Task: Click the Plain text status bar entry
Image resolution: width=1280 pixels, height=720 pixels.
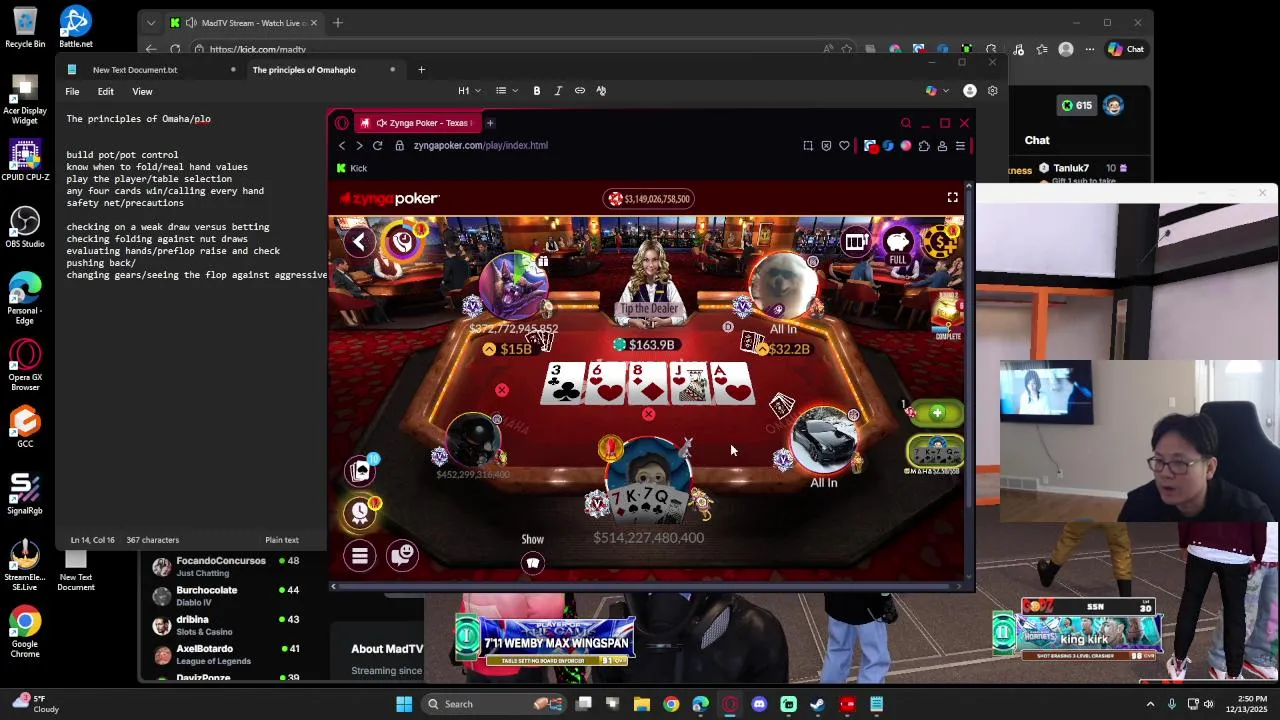Action: (282, 540)
